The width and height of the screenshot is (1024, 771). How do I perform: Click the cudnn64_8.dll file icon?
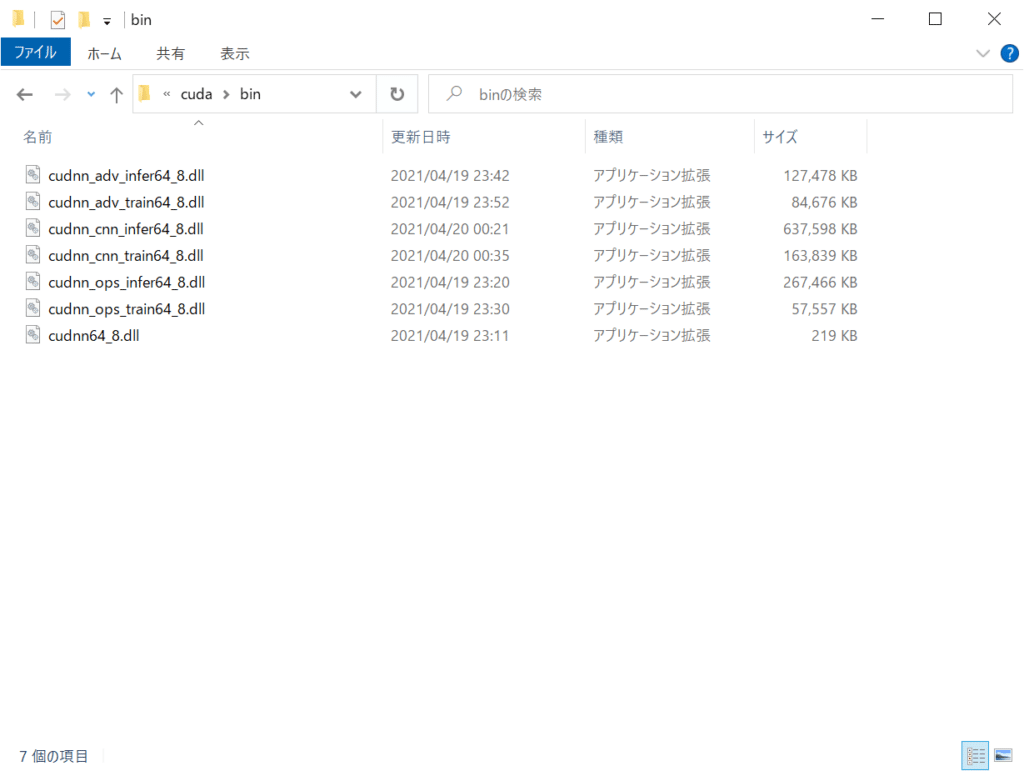tap(33, 336)
